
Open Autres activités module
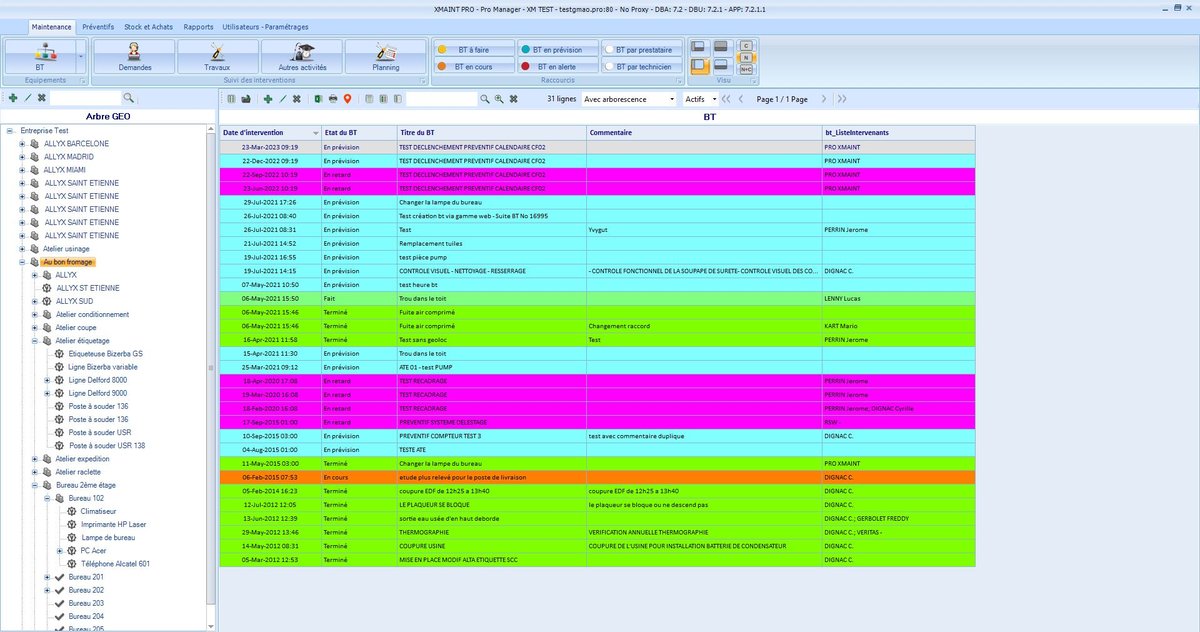pos(301,56)
